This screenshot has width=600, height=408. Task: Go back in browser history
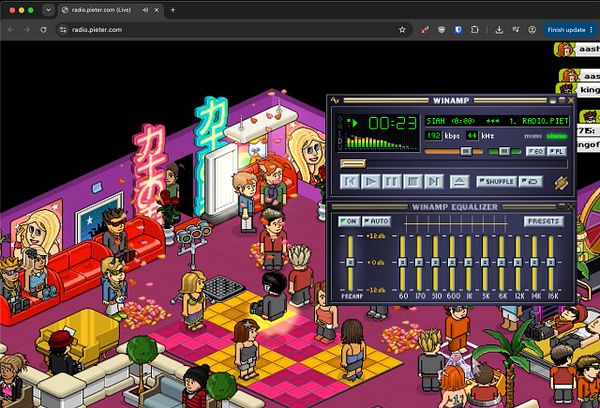tap(11, 29)
